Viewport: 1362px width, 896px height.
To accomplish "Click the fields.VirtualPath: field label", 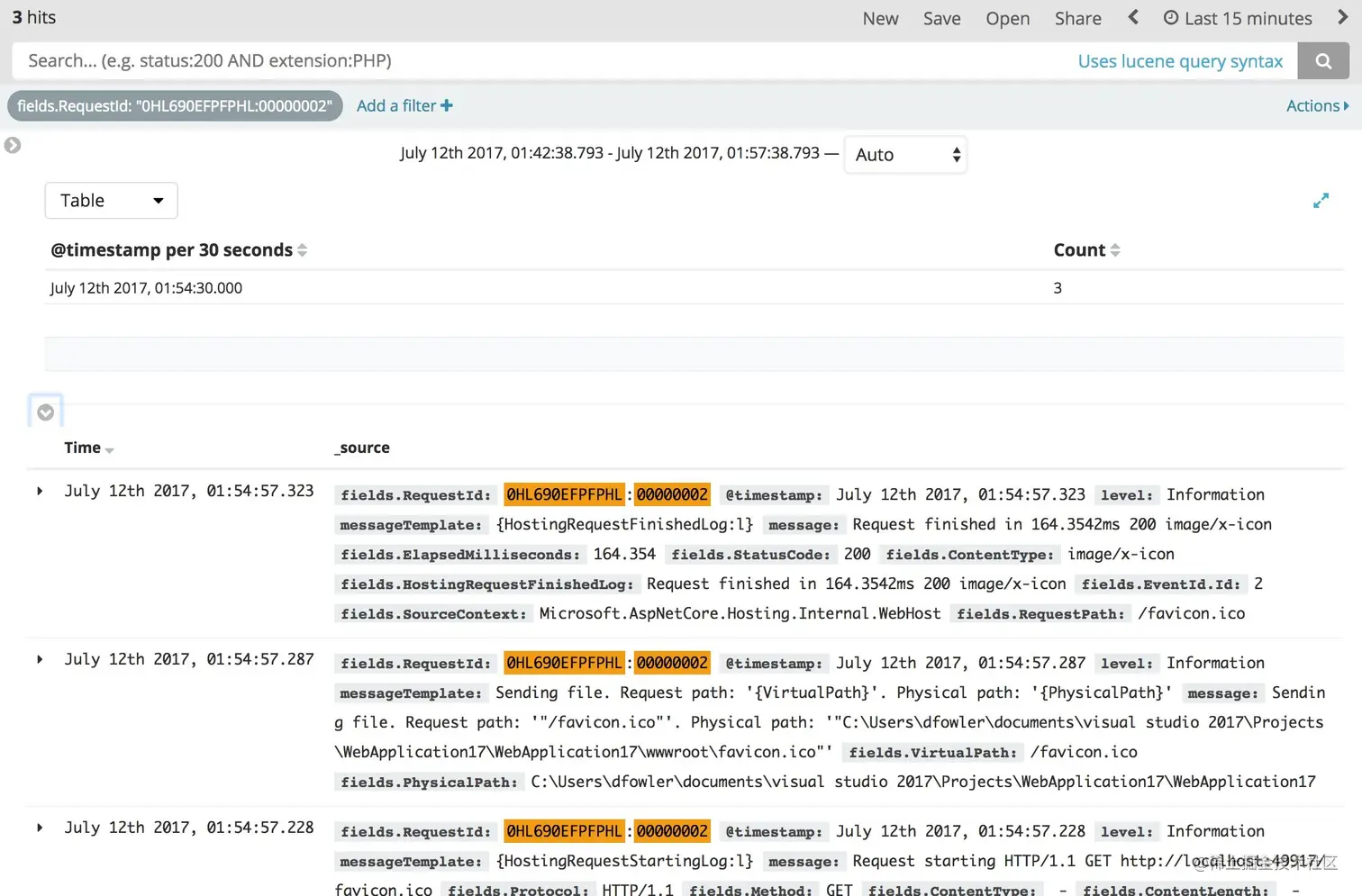I will (x=932, y=753).
